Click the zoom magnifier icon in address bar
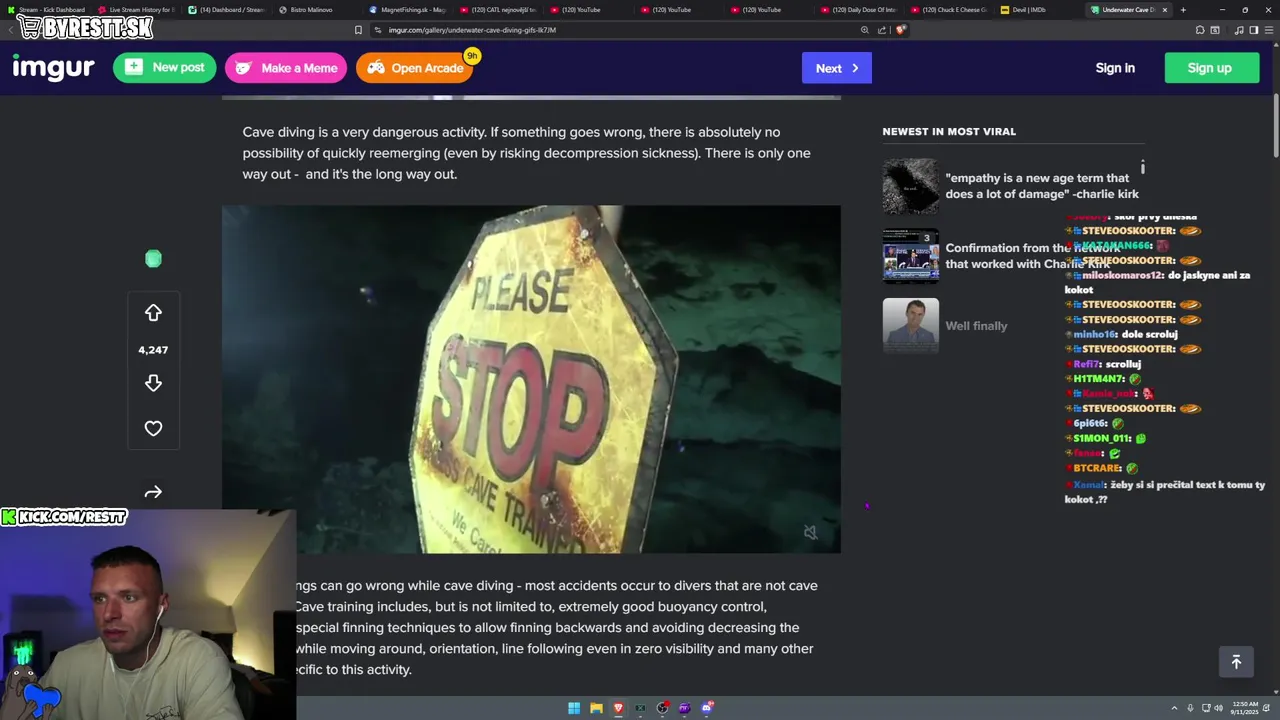Image resolution: width=1280 pixels, height=720 pixels. coord(865,30)
